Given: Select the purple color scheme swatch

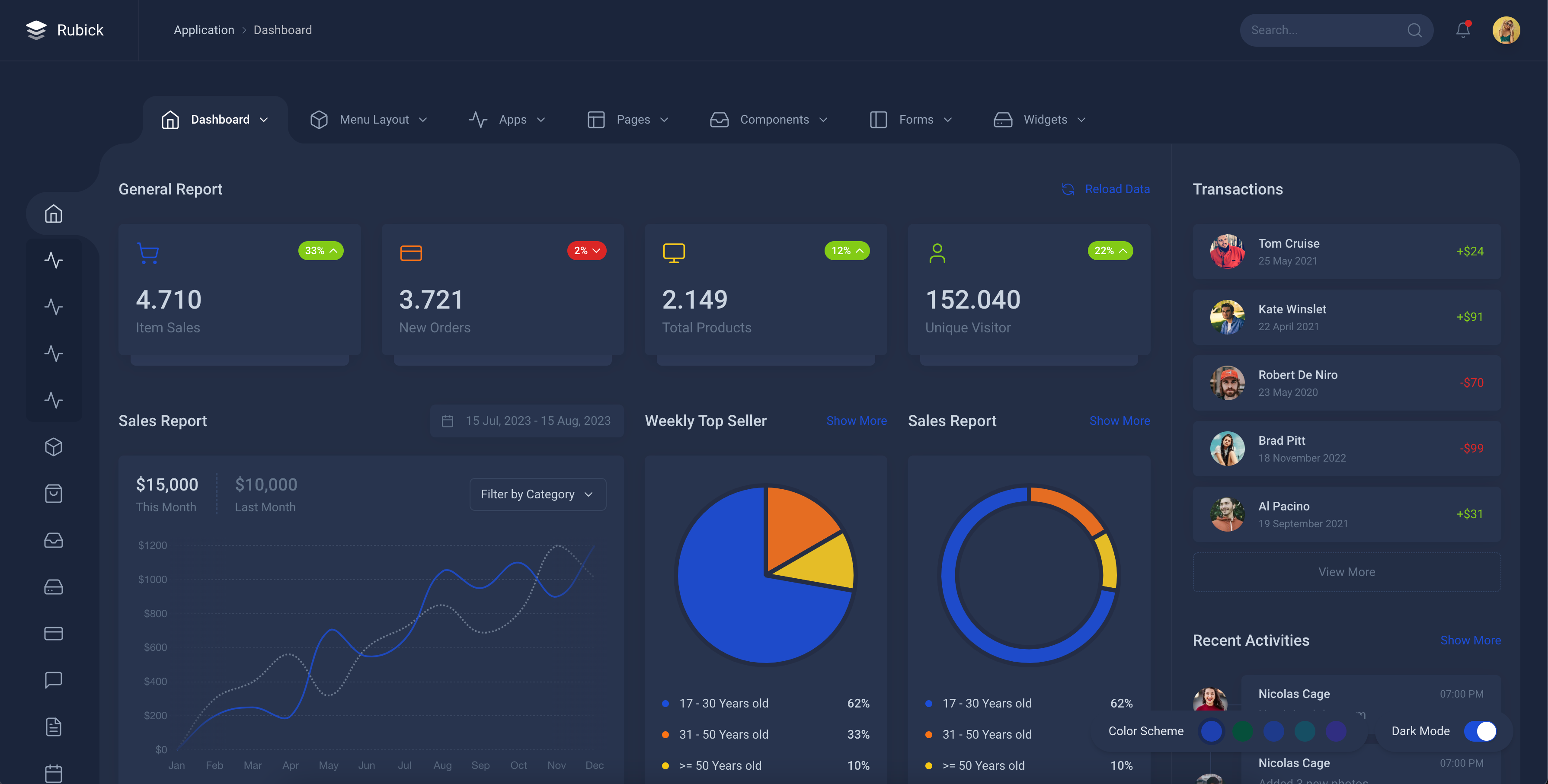Looking at the screenshot, I should 1336,731.
